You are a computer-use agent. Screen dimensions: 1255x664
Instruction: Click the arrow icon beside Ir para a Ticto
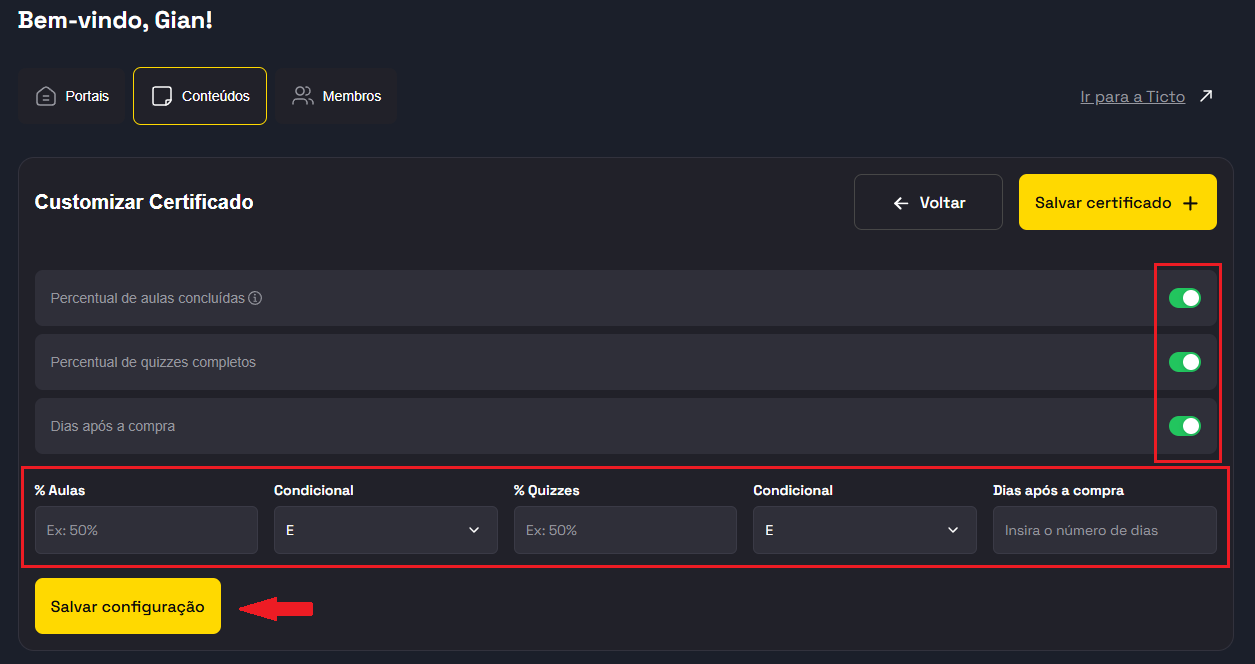[x=1206, y=96]
